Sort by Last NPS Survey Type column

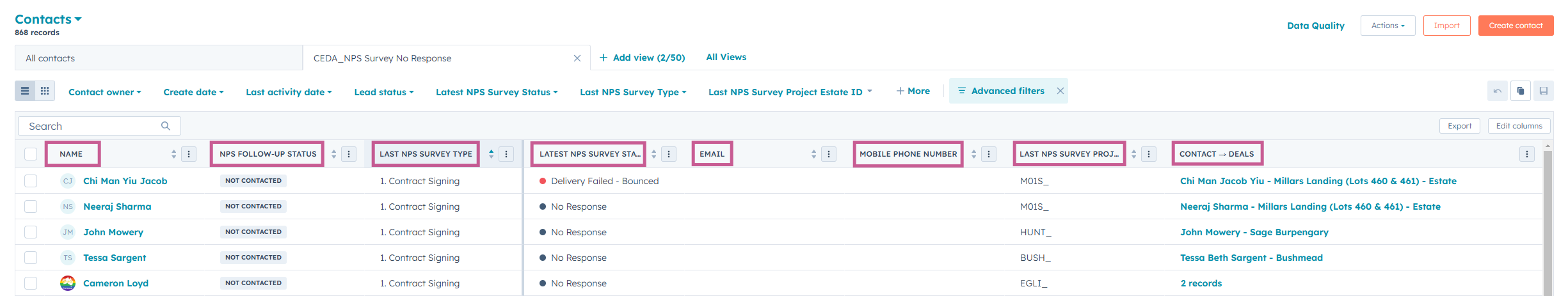(491, 154)
